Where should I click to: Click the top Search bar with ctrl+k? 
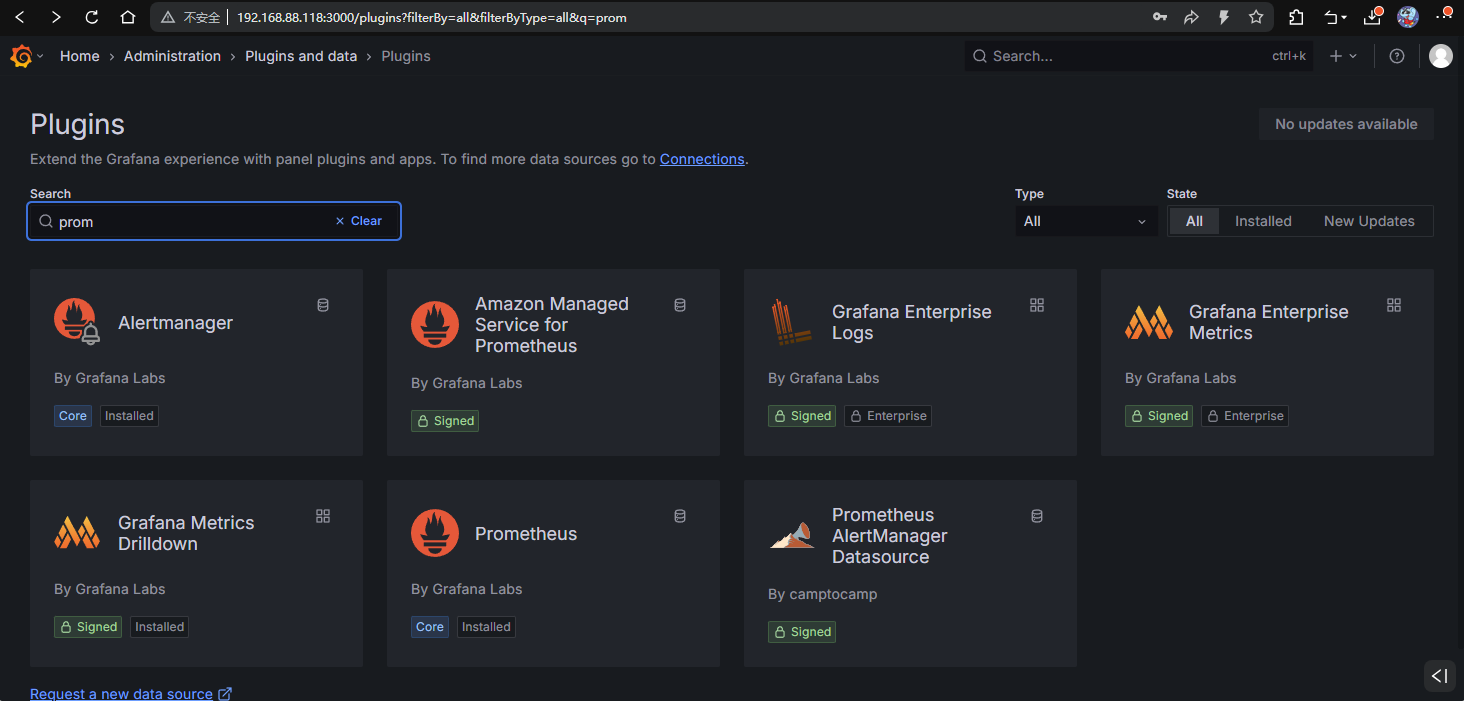click(1139, 56)
